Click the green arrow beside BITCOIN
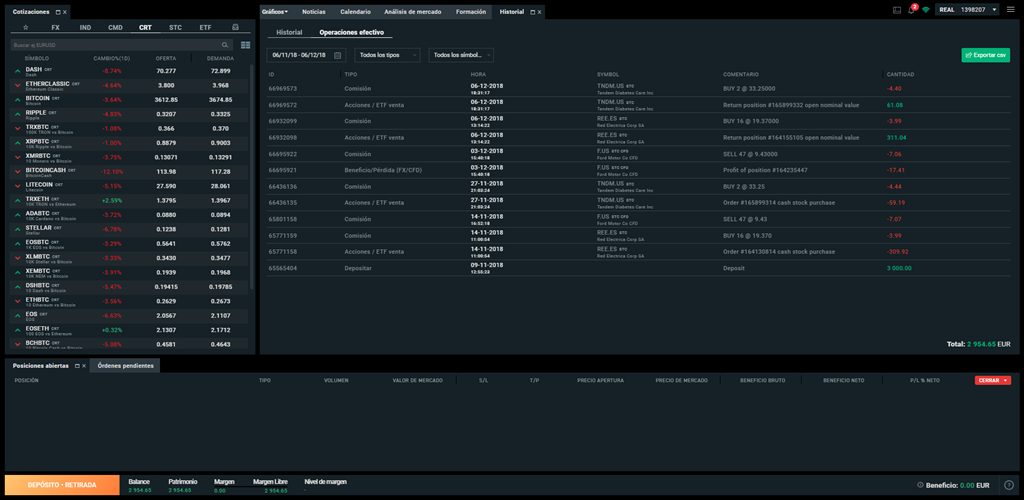The height and width of the screenshot is (500, 1024). [17, 100]
